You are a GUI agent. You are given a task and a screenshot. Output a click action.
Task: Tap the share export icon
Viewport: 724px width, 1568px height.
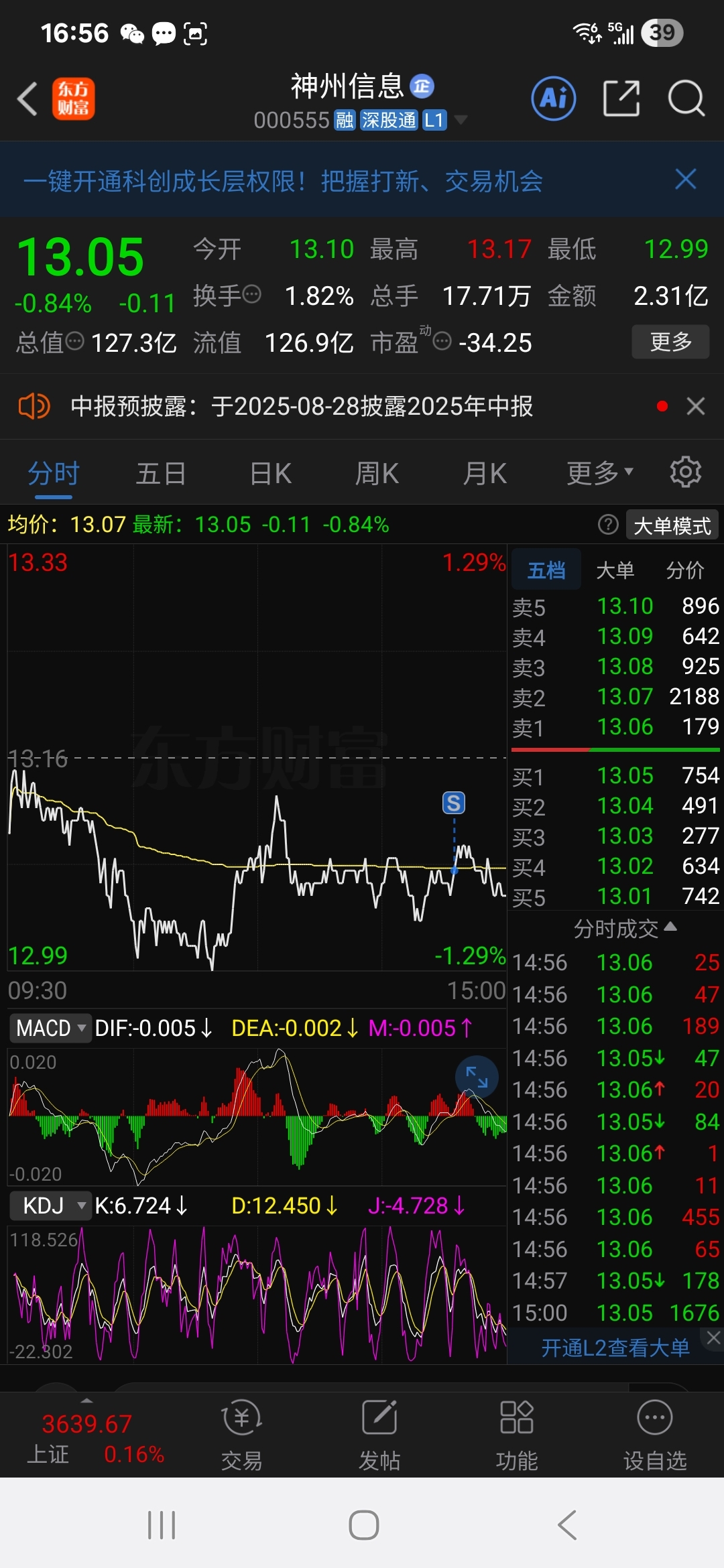click(x=621, y=99)
